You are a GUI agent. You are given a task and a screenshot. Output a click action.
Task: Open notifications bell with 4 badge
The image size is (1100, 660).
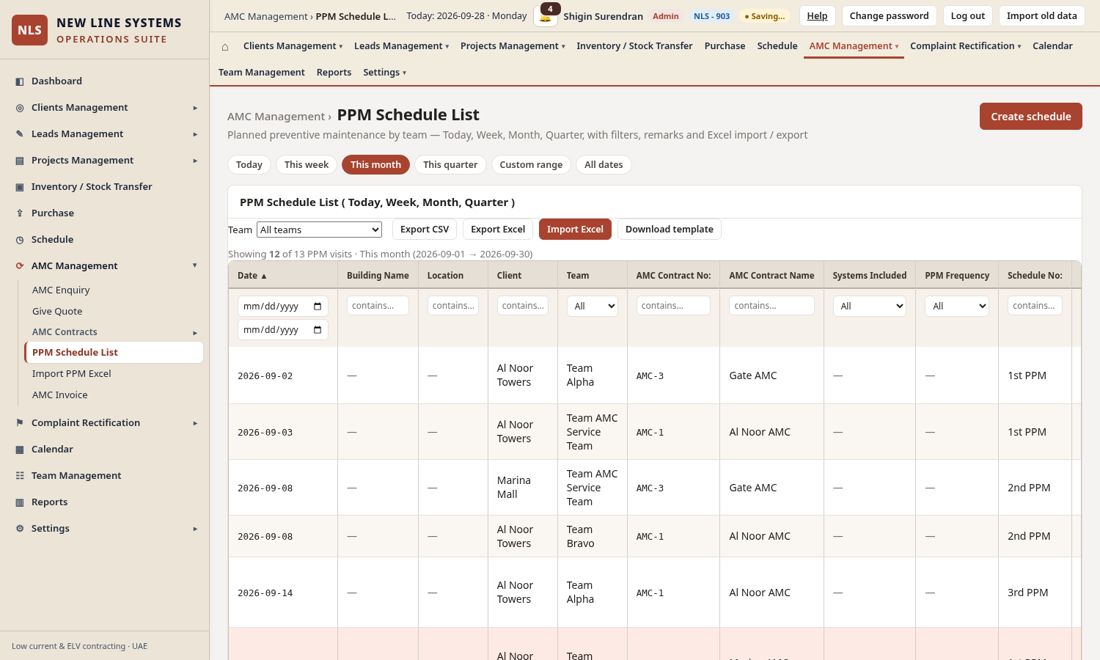point(546,15)
